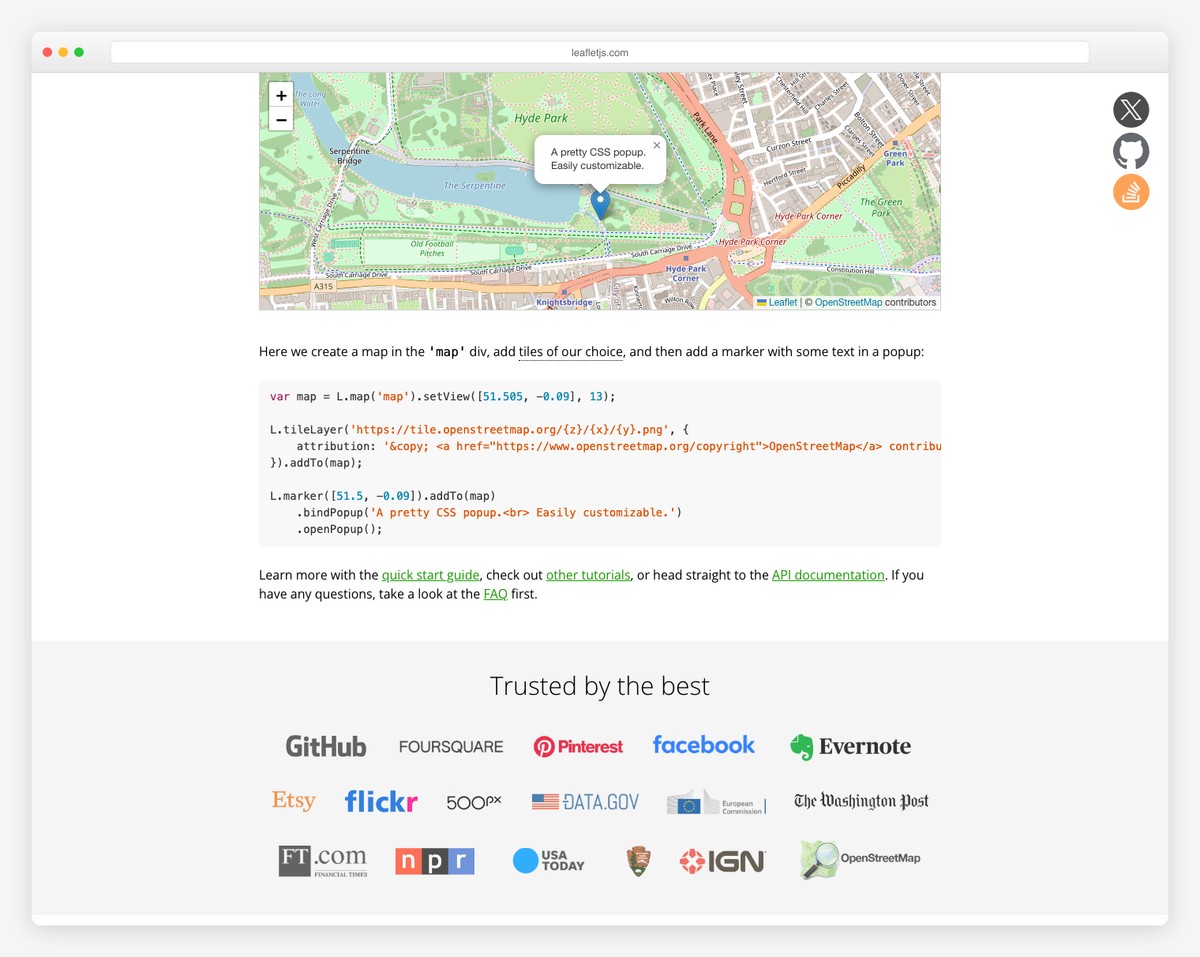This screenshot has height=957, width=1200.
Task: View the API documentation
Action: pos(827,575)
